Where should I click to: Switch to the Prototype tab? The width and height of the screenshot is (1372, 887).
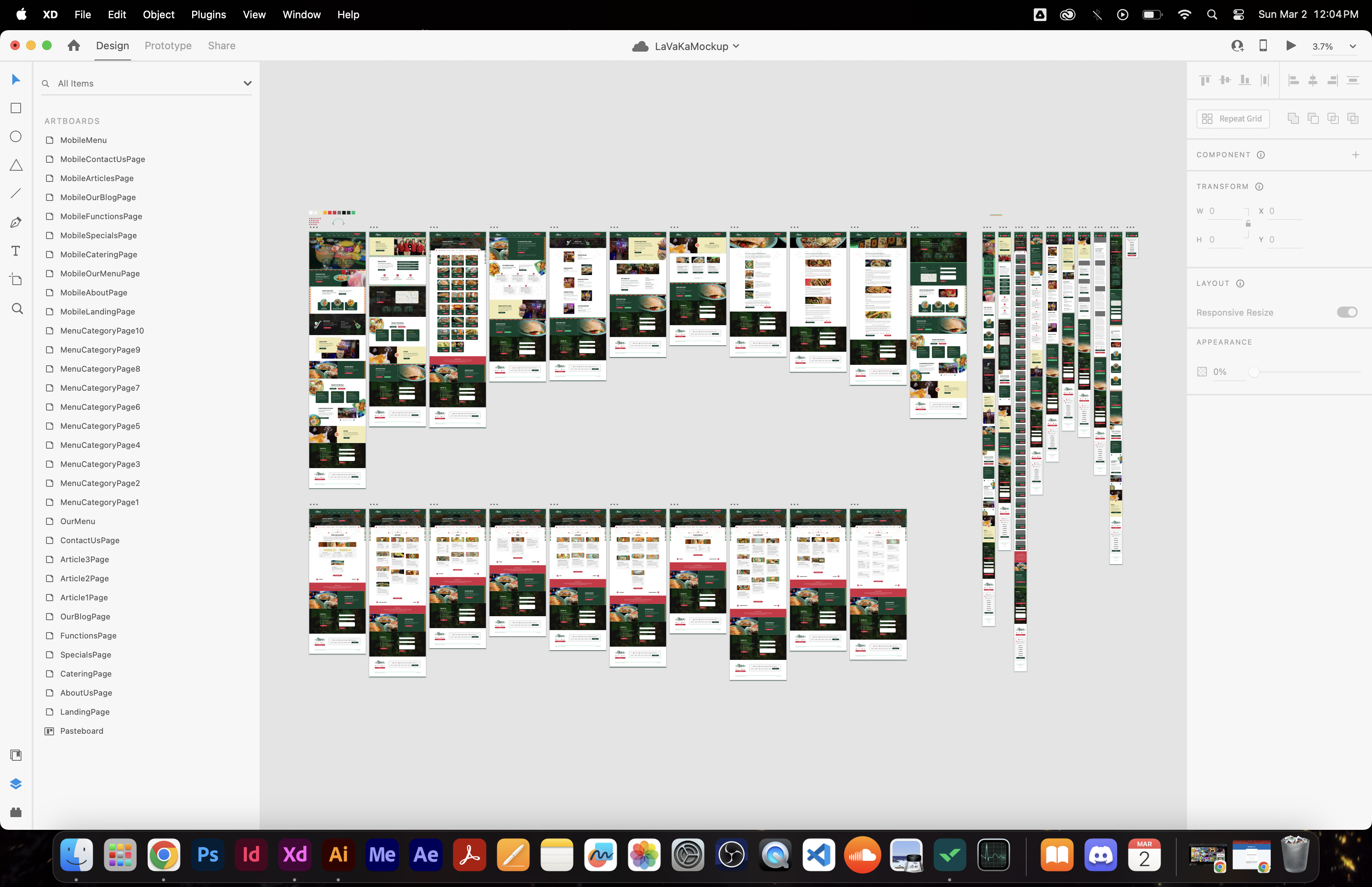[x=168, y=46]
